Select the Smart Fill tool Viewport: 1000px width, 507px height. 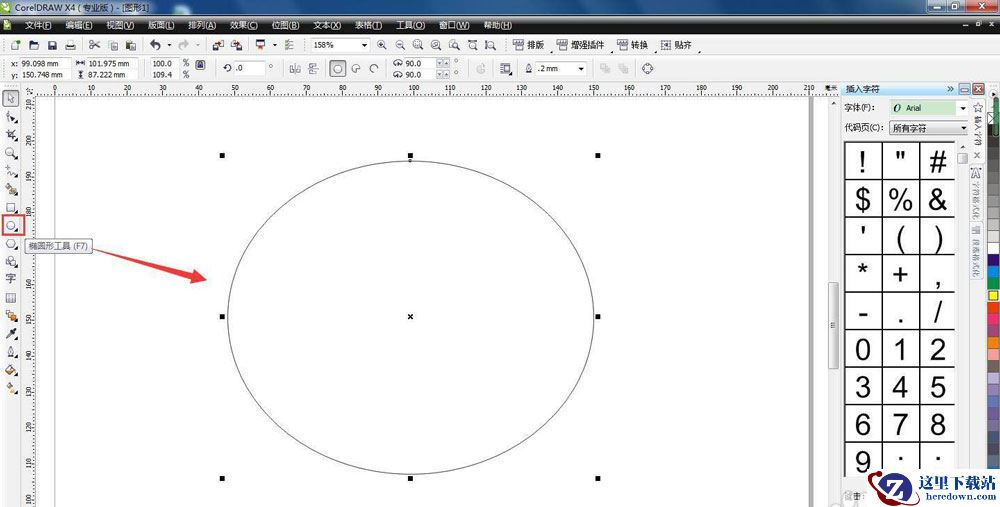(x=11, y=189)
